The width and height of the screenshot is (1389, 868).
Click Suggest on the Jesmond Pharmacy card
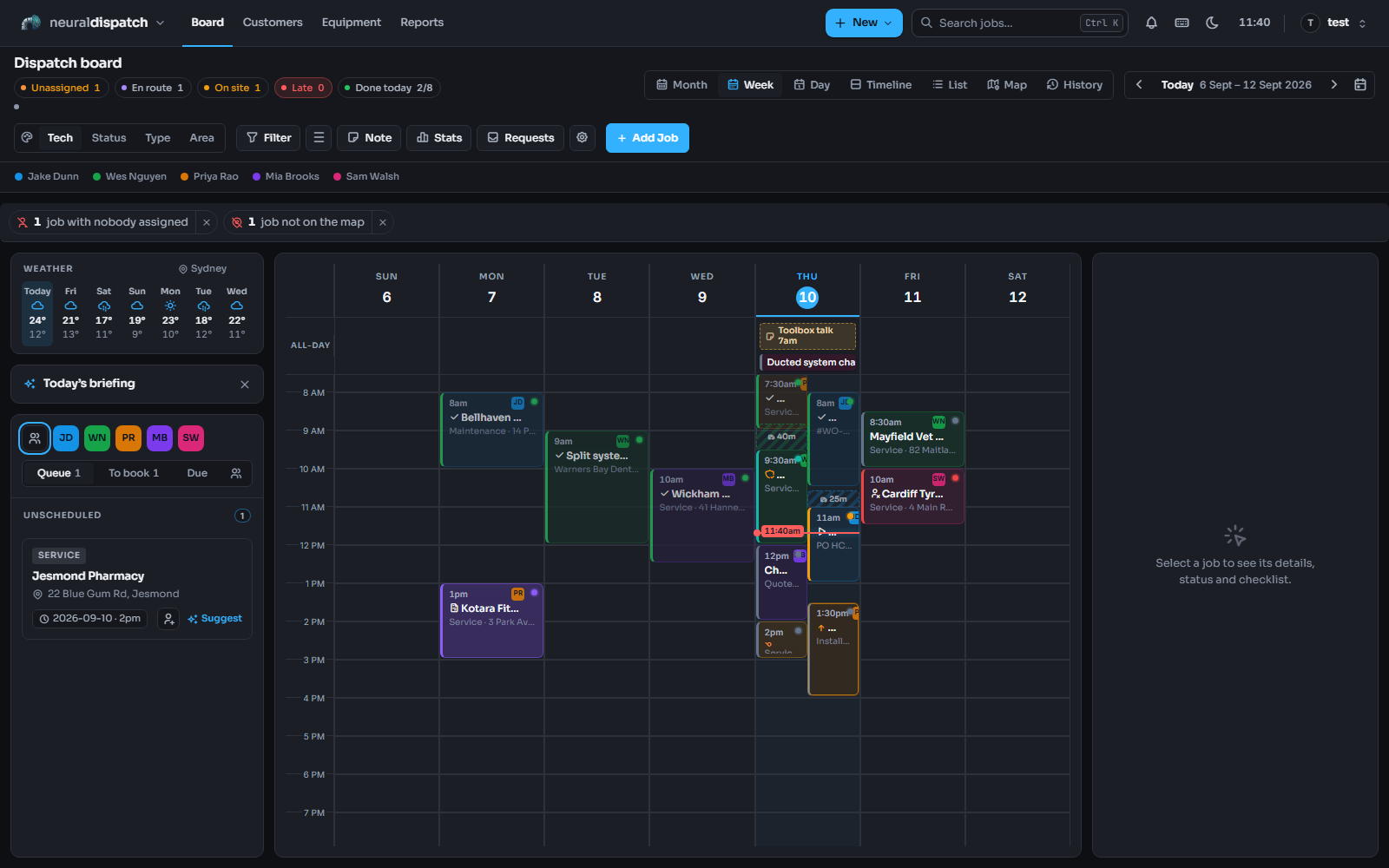click(214, 619)
